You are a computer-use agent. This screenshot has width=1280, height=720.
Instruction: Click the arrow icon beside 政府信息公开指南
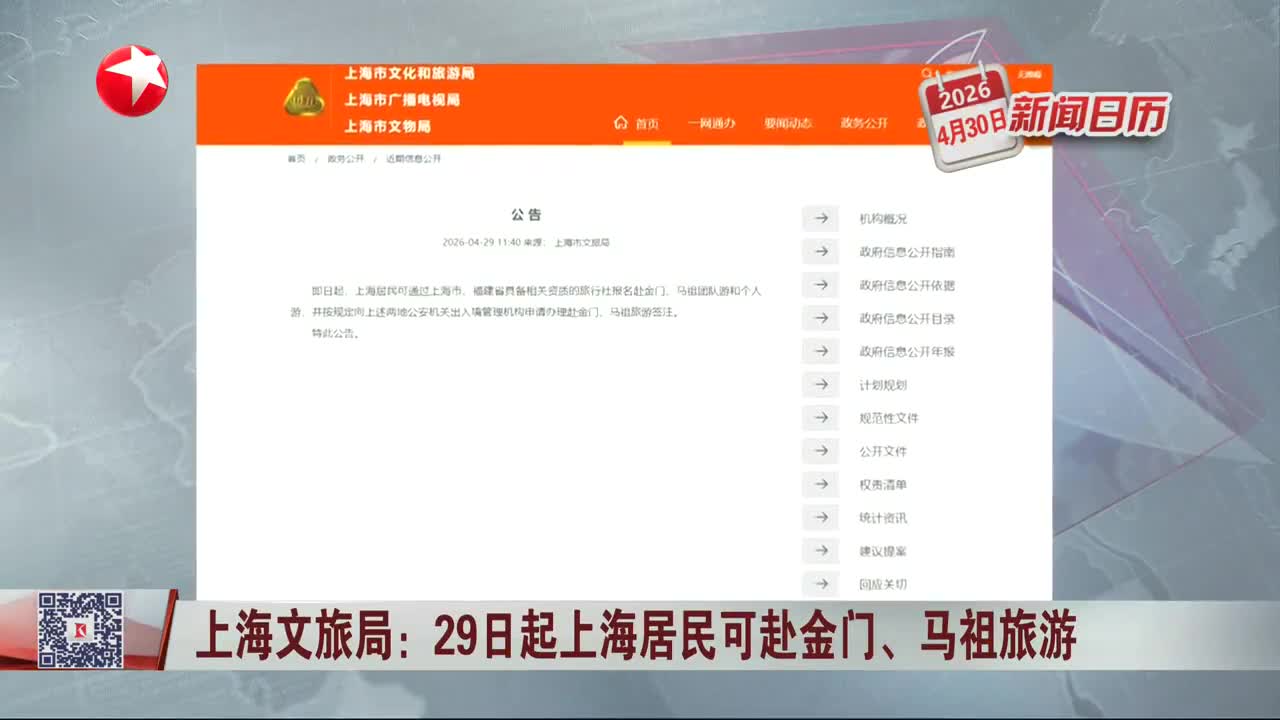tap(820, 252)
